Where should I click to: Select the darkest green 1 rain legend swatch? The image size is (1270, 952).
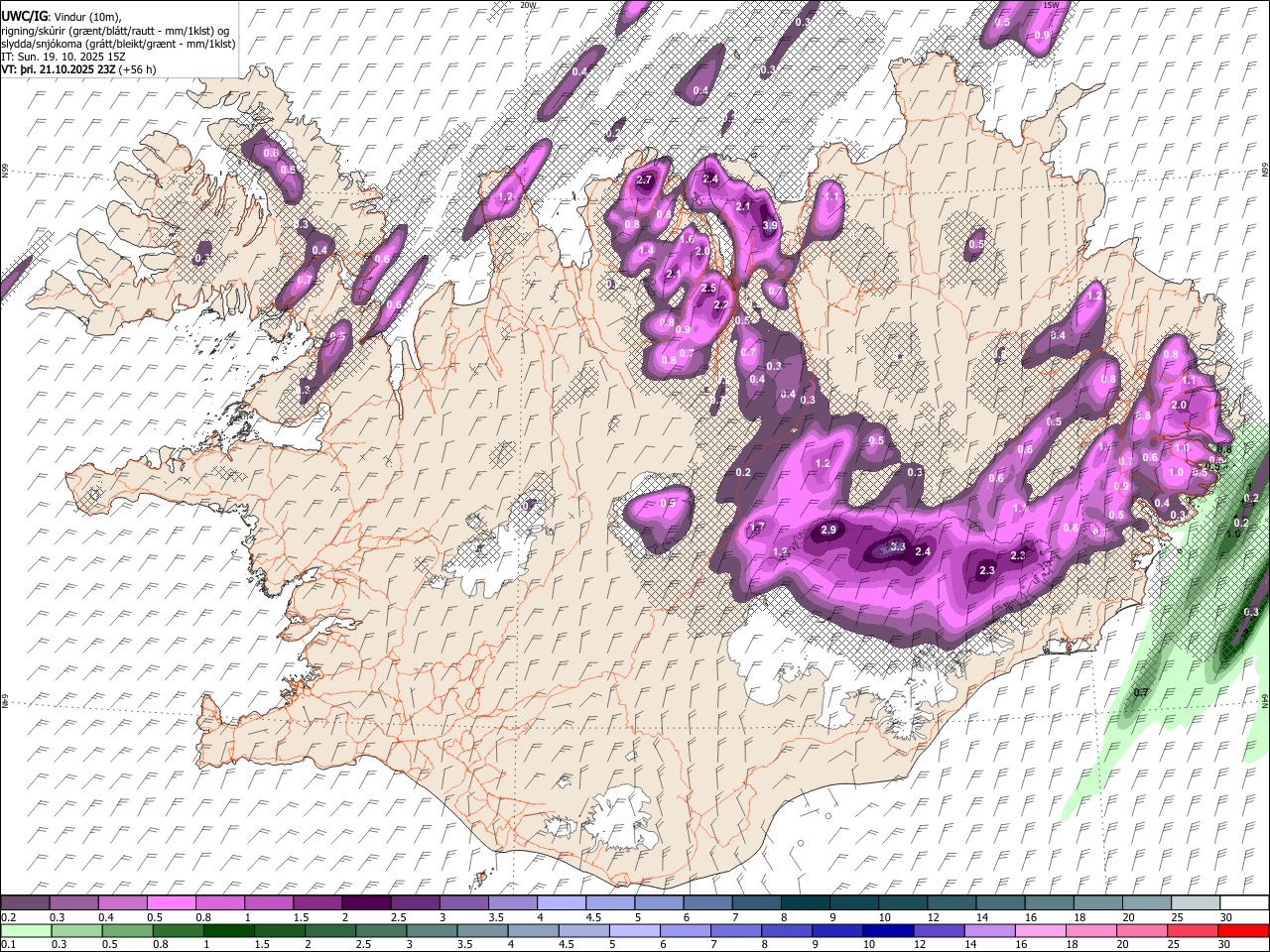pos(228,930)
